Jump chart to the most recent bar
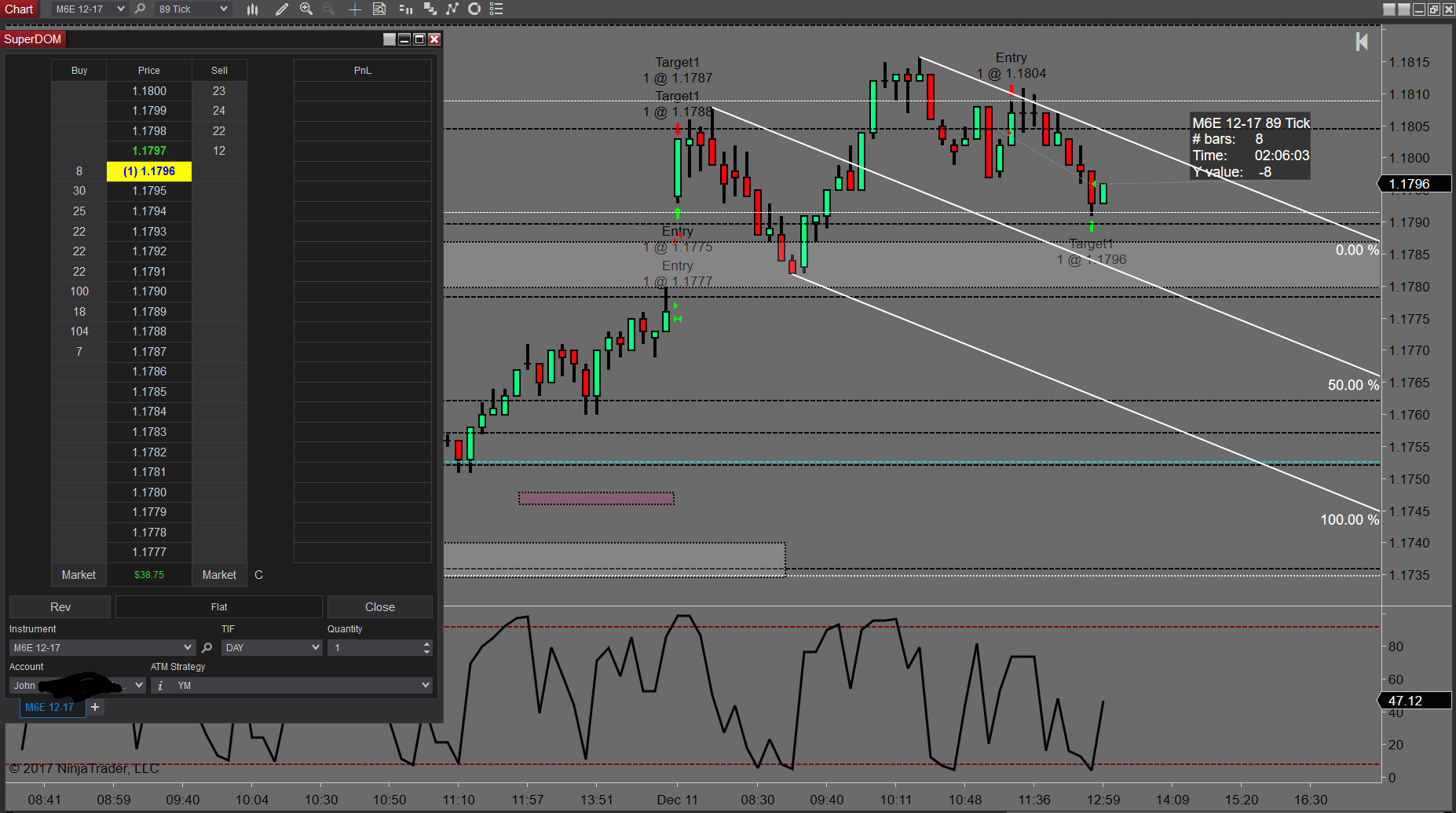 (x=1362, y=42)
